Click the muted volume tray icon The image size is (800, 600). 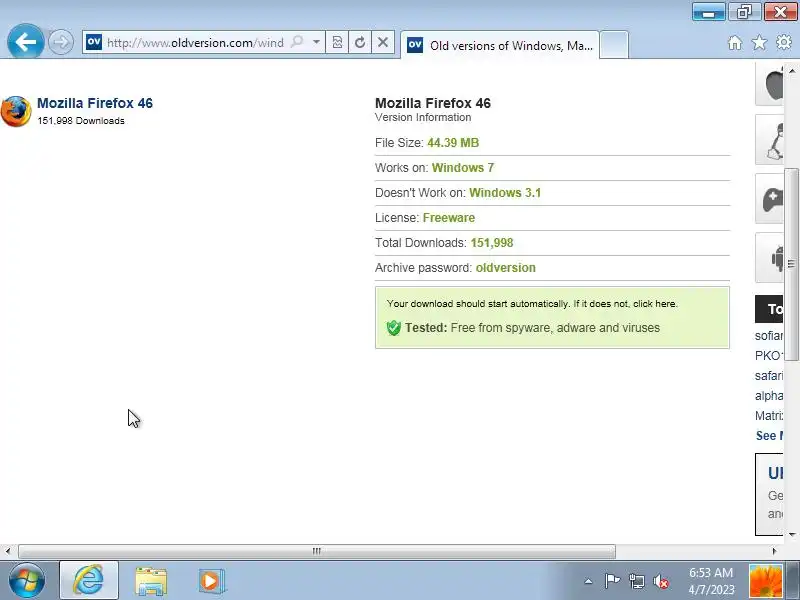pos(661,581)
